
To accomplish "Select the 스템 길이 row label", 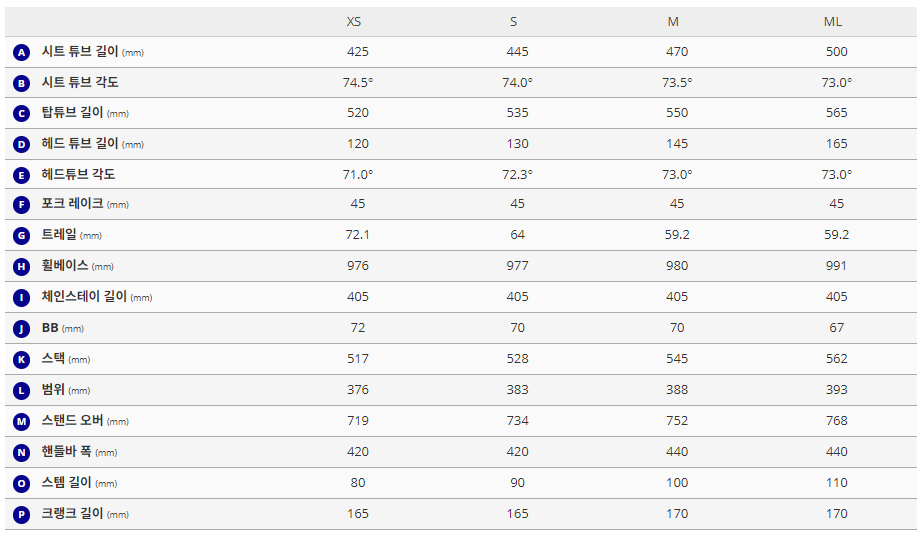I will 67,483.
